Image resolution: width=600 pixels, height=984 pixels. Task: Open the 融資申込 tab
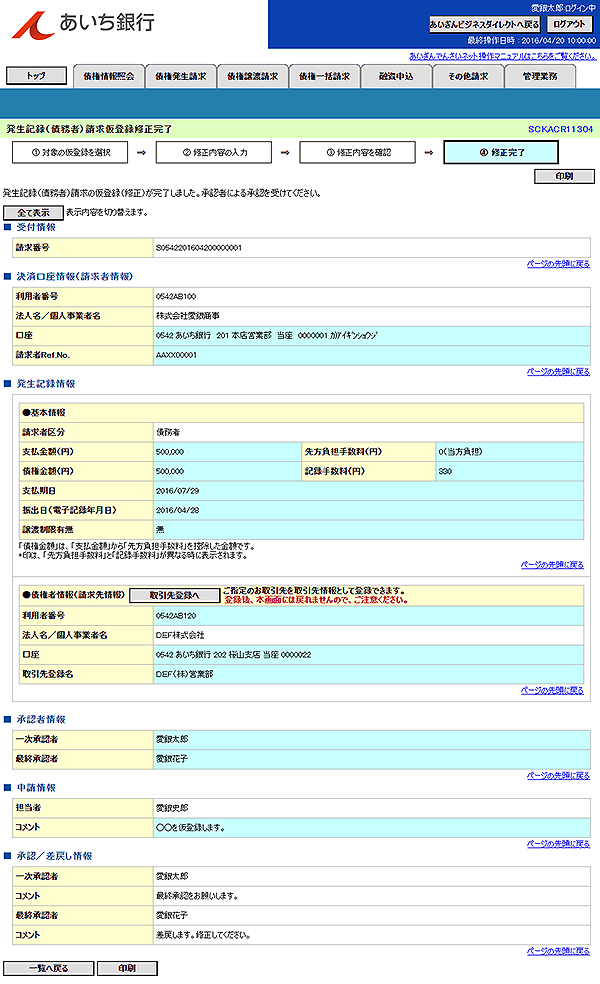tap(396, 77)
